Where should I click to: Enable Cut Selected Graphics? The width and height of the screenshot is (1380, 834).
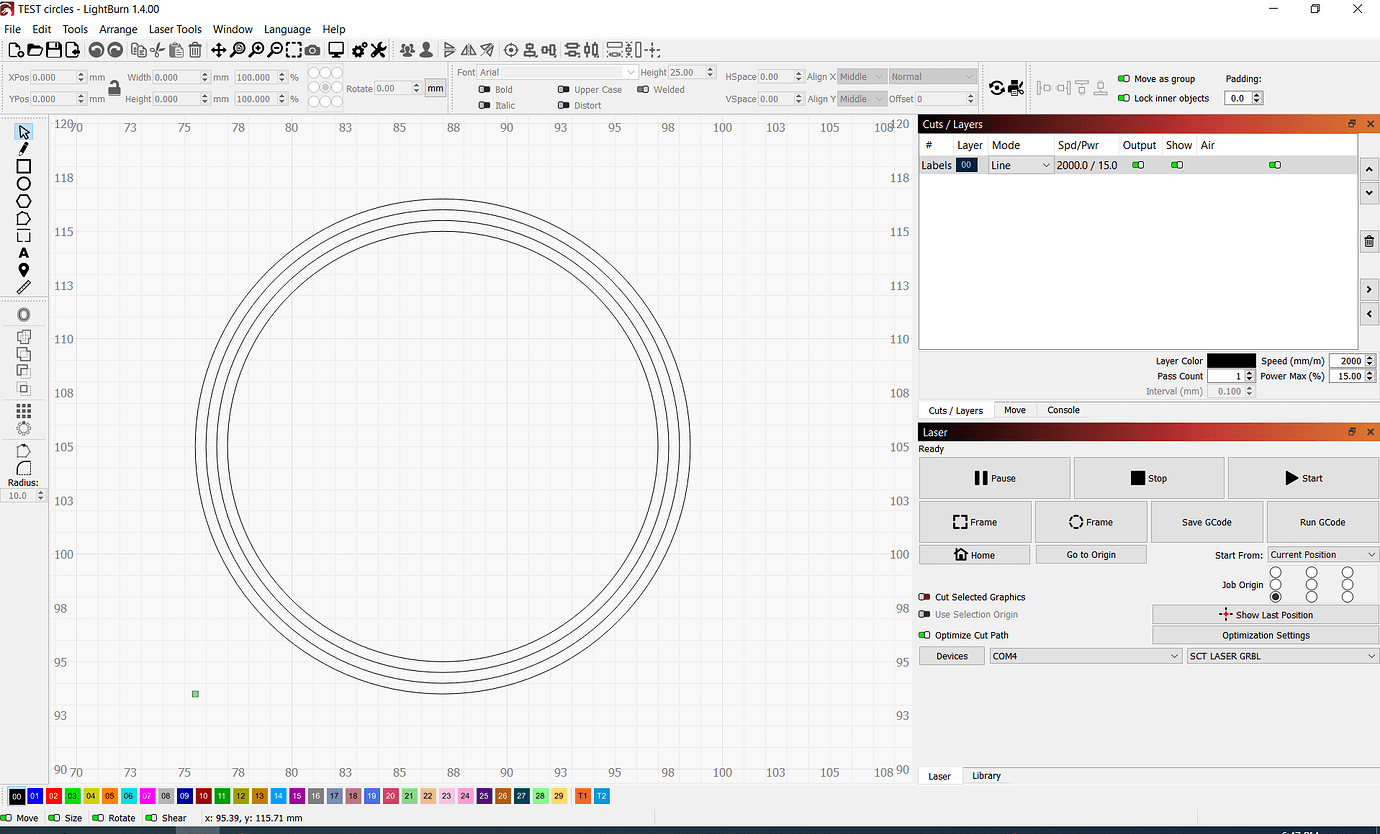coord(924,597)
